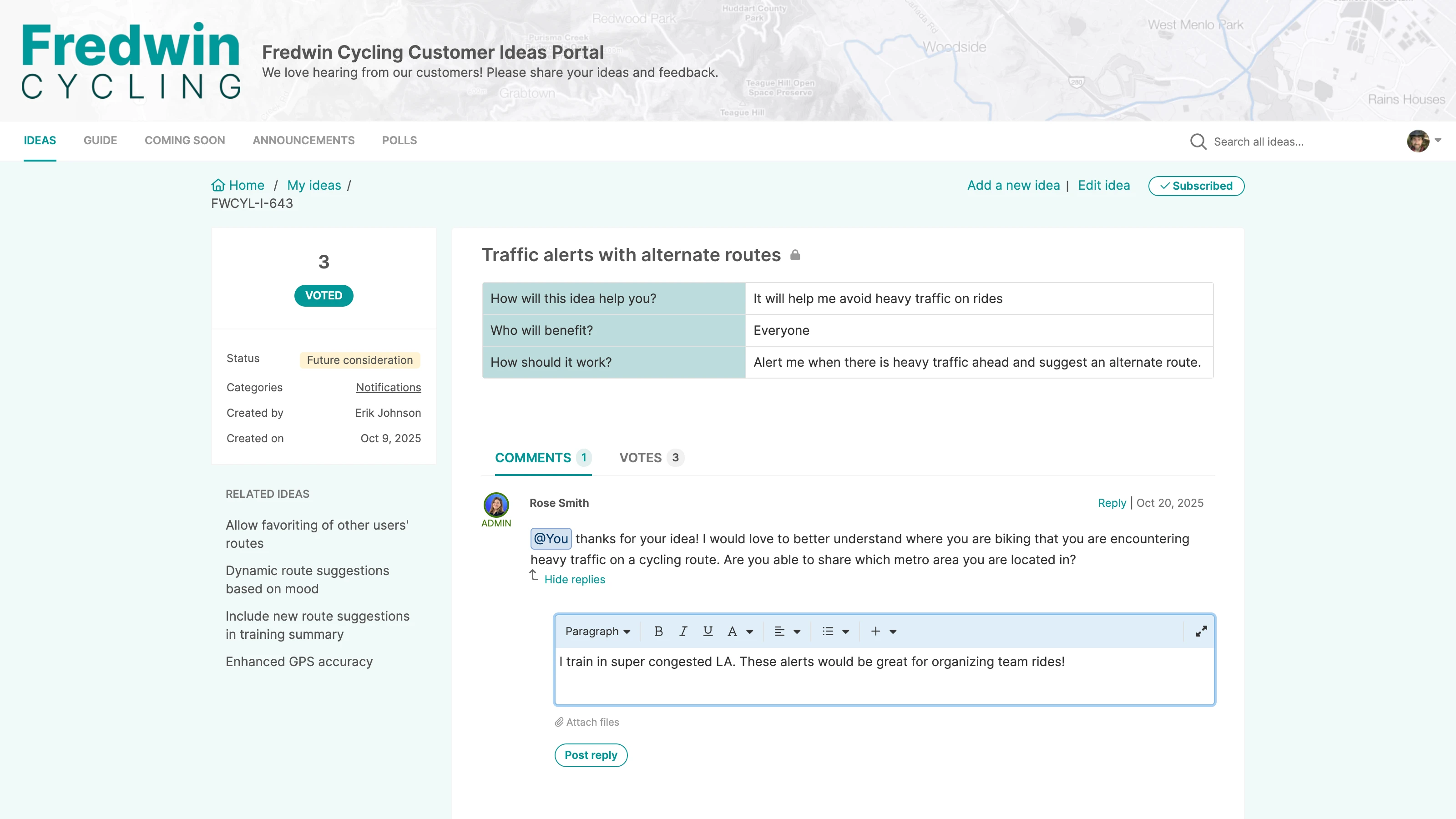The height and width of the screenshot is (819, 1456).
Task: Click Rose Smith's avatar image
Action: pos(495,504)
